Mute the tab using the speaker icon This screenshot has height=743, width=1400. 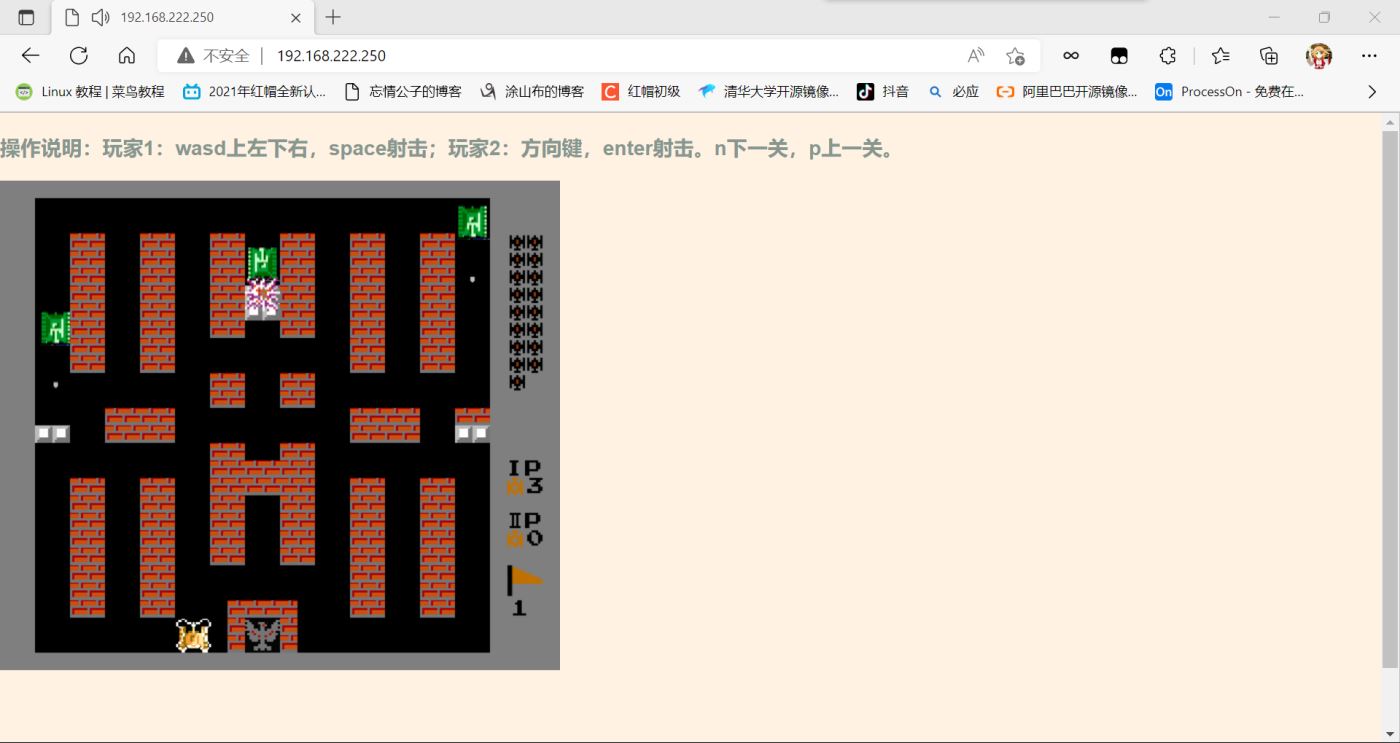click(100, 17)
